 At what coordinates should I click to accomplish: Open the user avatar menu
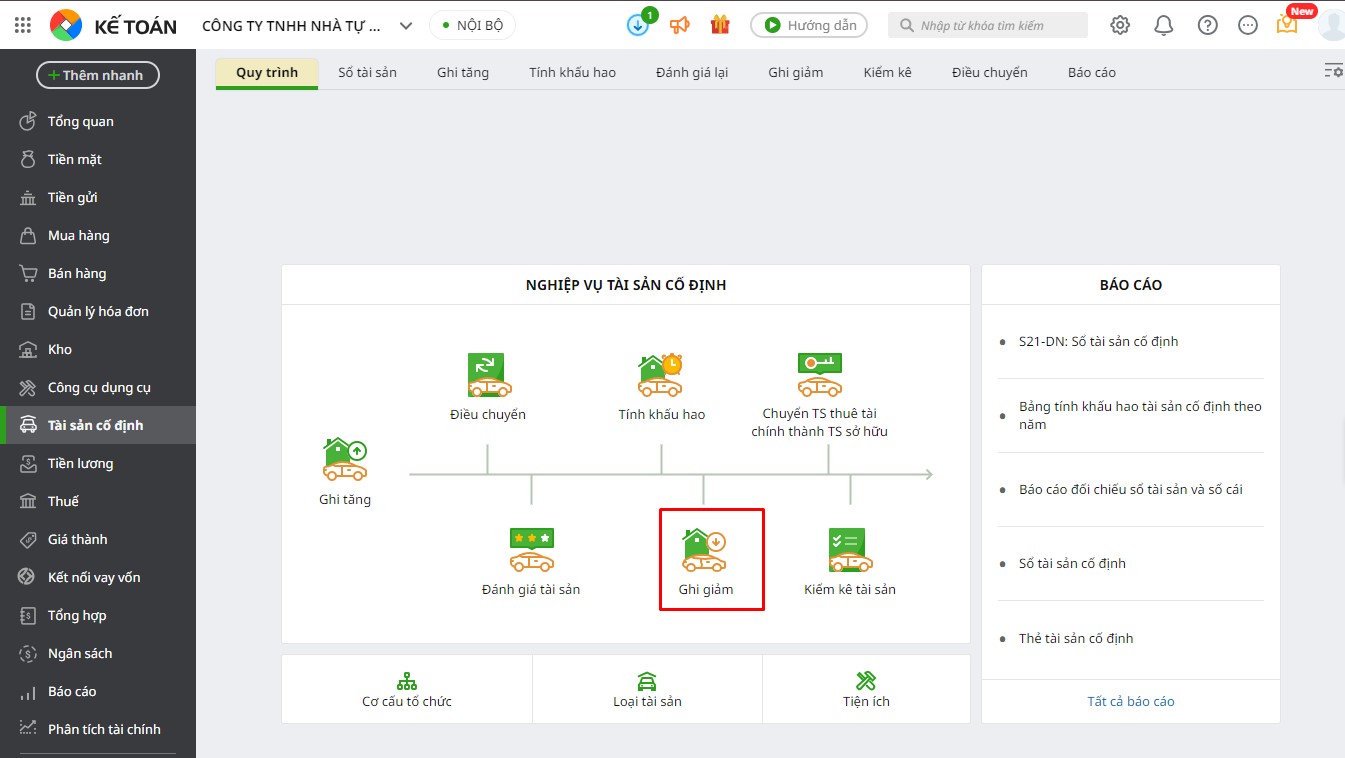click(1332, 25)
